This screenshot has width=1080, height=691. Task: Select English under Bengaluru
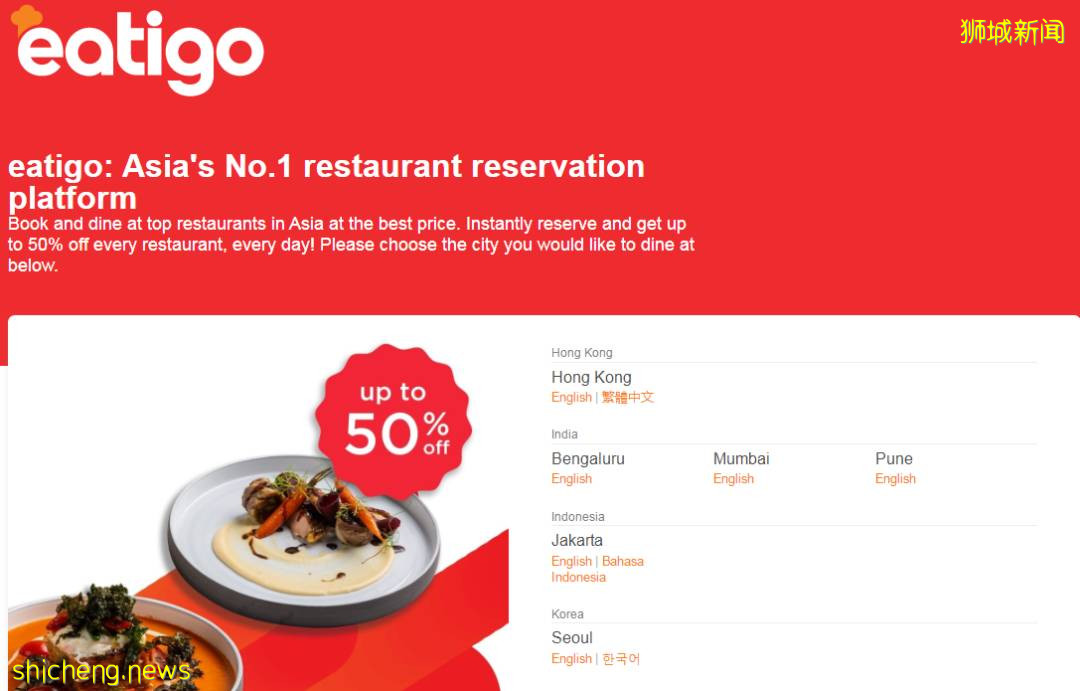(571, 479)
